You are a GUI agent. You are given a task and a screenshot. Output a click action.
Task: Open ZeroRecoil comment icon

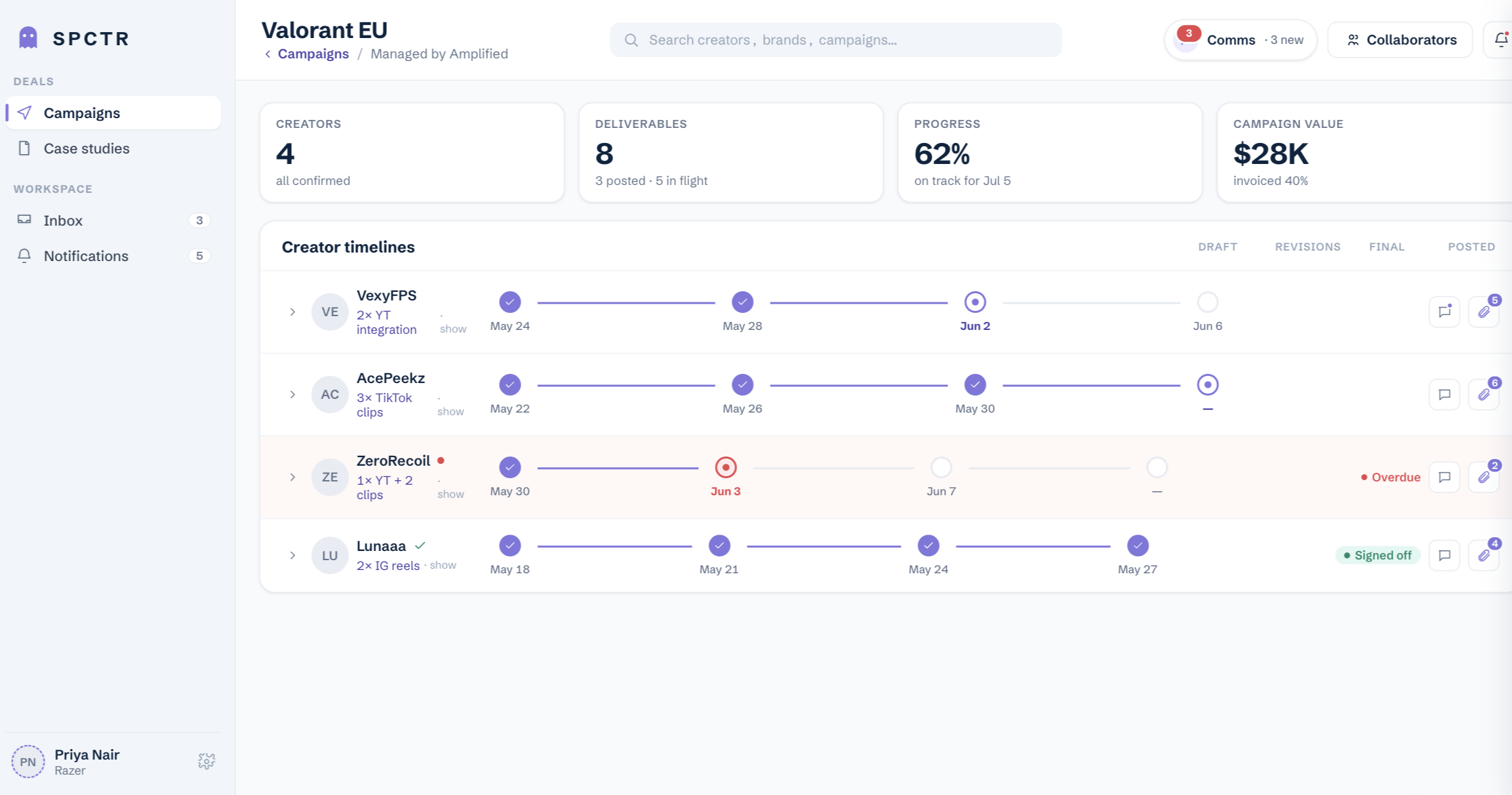(1444, 477)
